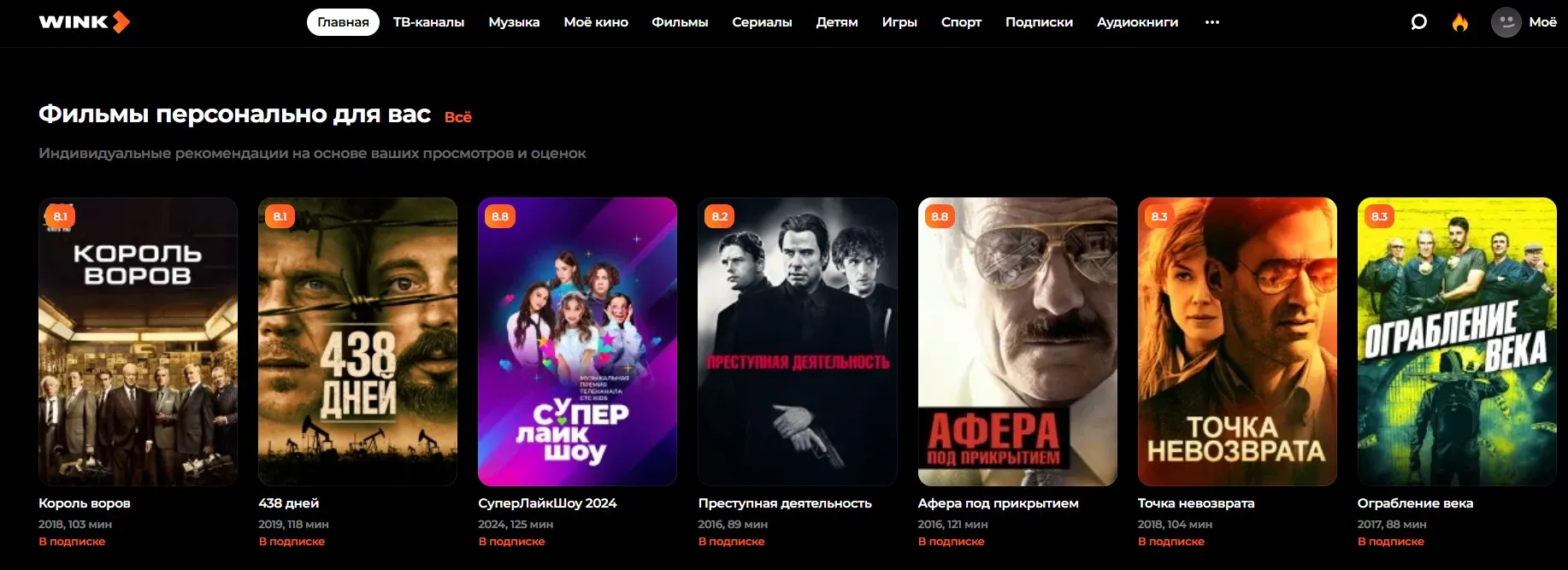Open the Подписки page
This screenshot has height=570, width=1568.
(1039, 22)
